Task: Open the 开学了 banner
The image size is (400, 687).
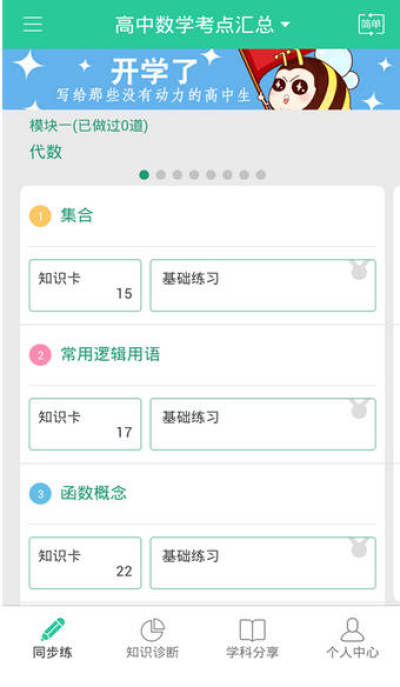Action: pyautogui.click(x=201, y=79)
